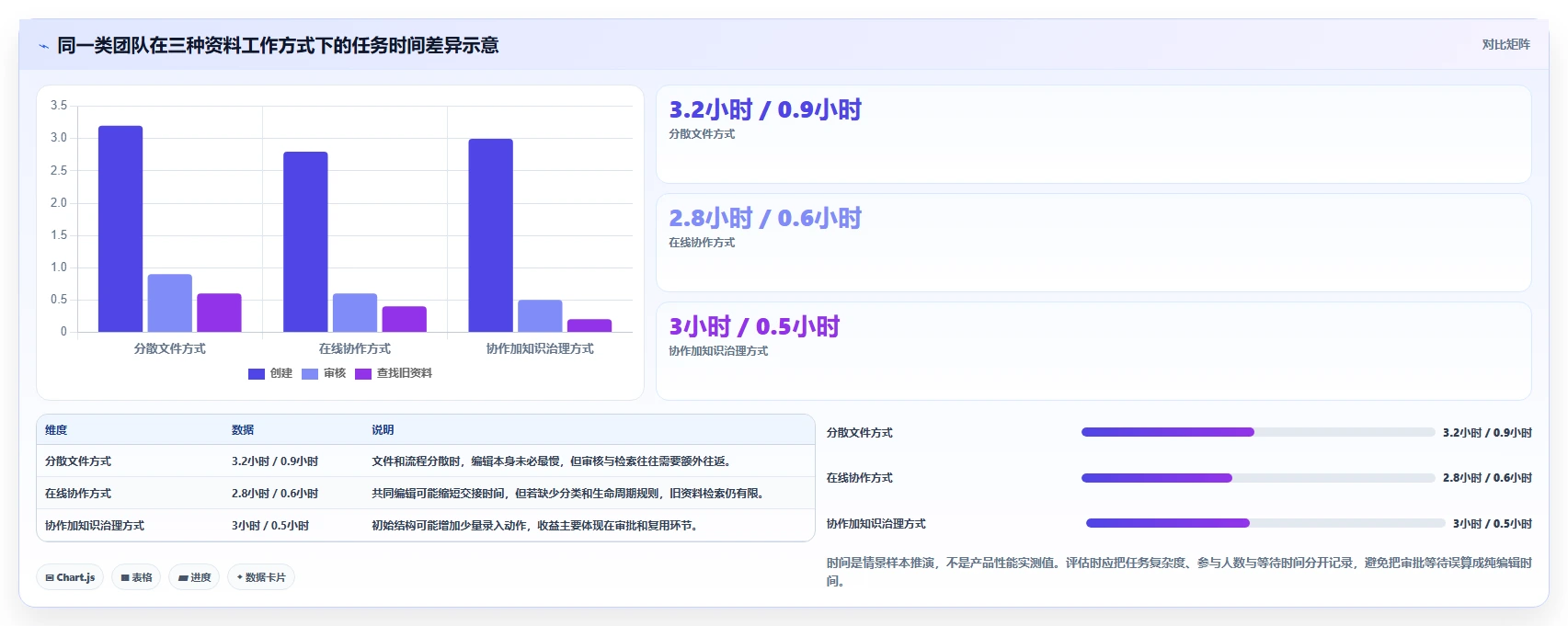Click 分散文件方式 caption in the first card
The width and height of the screenshot is (1568, 626).
pos(702,134)
